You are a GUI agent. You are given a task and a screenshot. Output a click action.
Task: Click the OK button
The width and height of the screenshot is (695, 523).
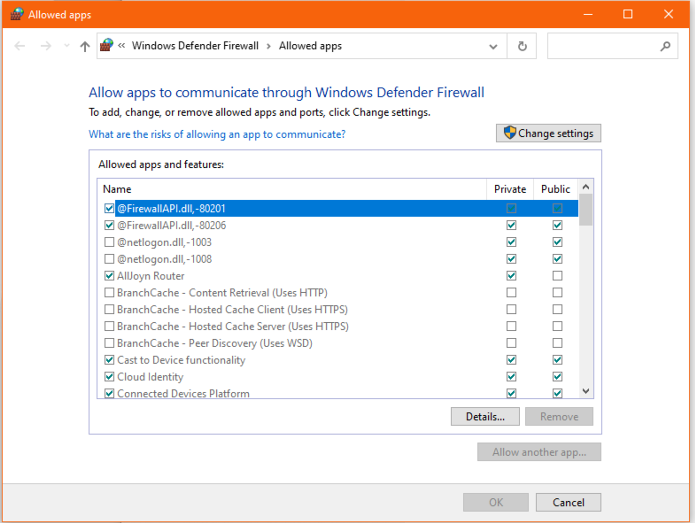click(496, 502)
